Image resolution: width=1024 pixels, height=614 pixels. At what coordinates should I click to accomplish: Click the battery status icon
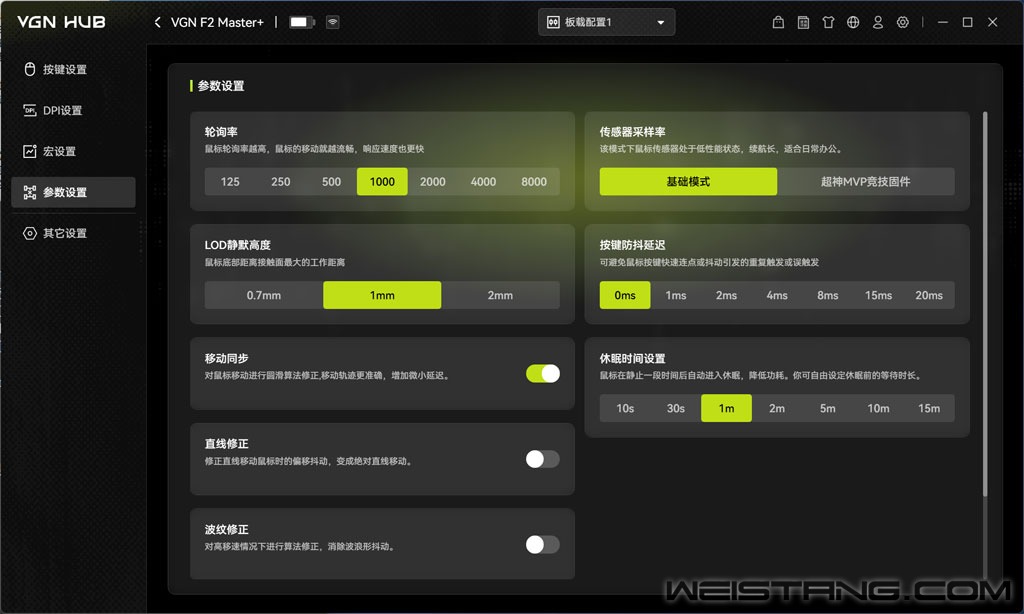coord(300,22)
